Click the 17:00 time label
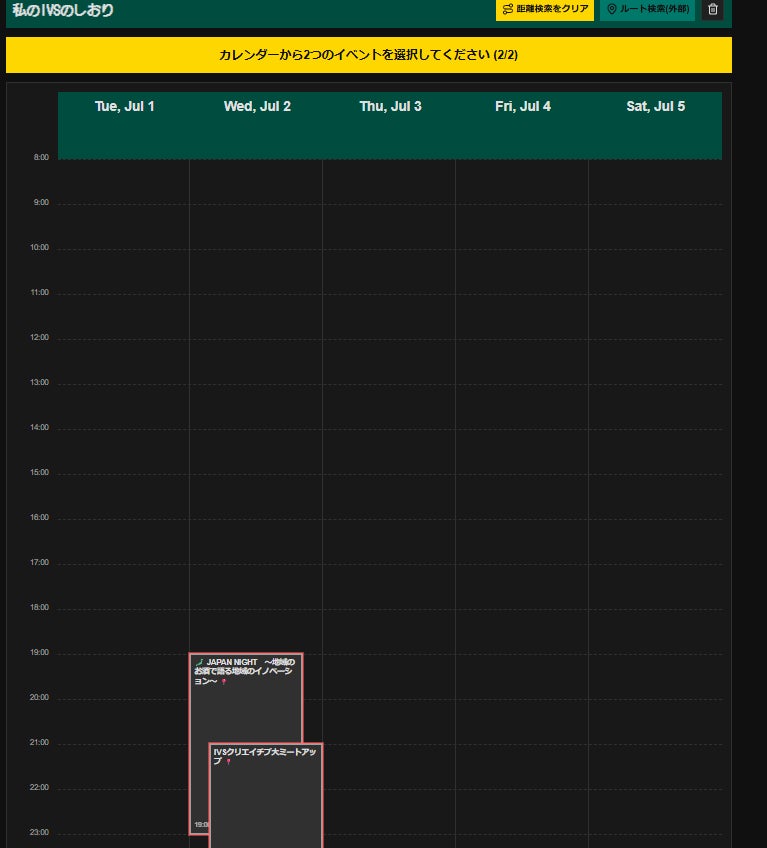Screen dimensions: 767x848 [39, 562]
